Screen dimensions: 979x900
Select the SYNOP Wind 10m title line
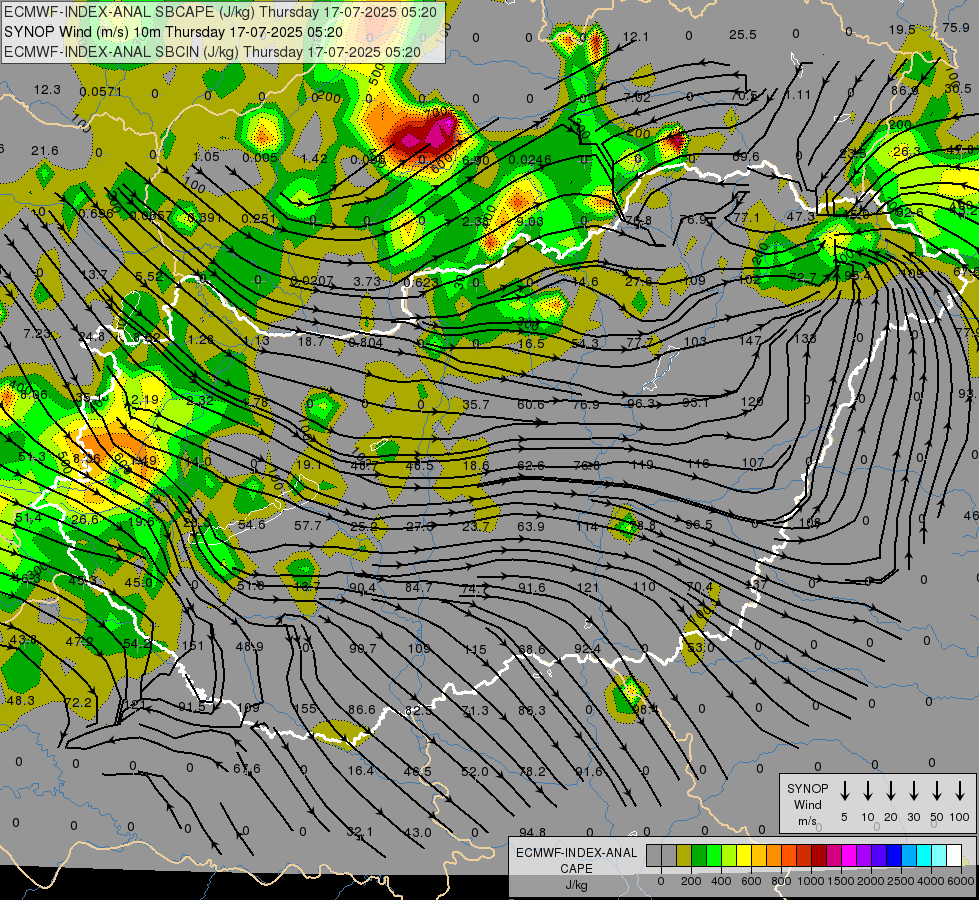pyautogui.click(x=174, y=32)
